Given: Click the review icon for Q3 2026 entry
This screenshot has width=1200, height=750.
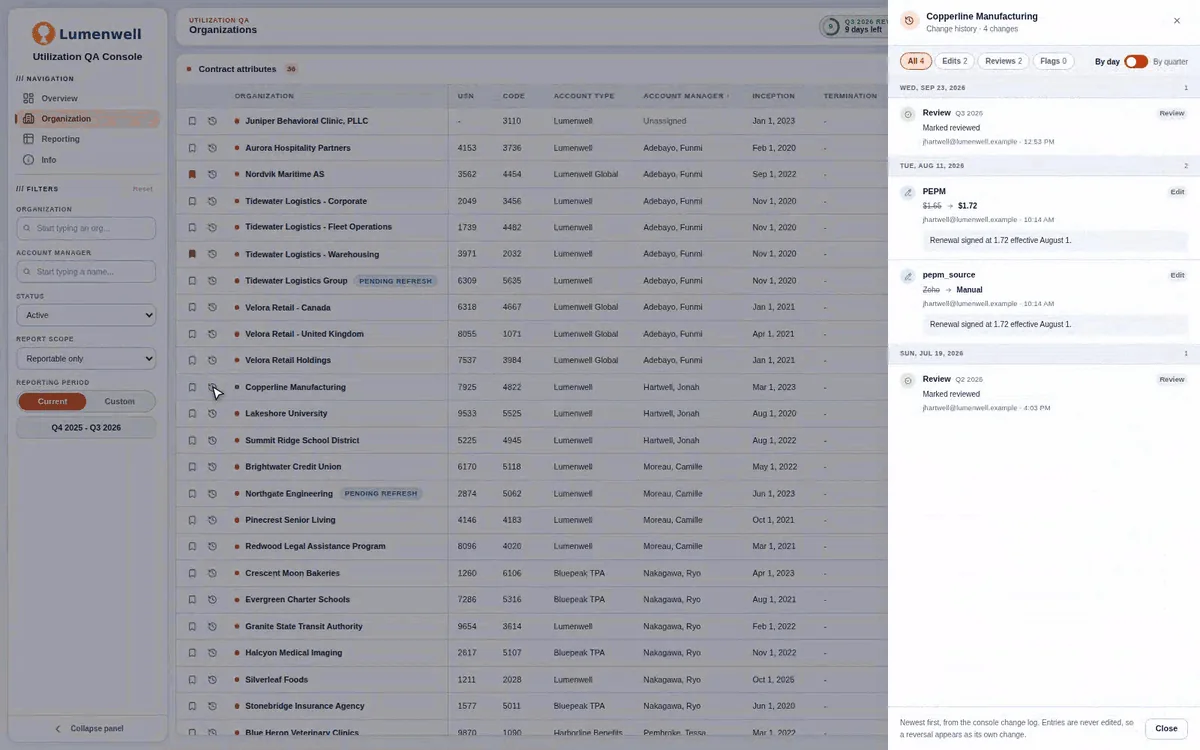Looking at the screenshot, I should pyautogui.click(x=908, y=114).
